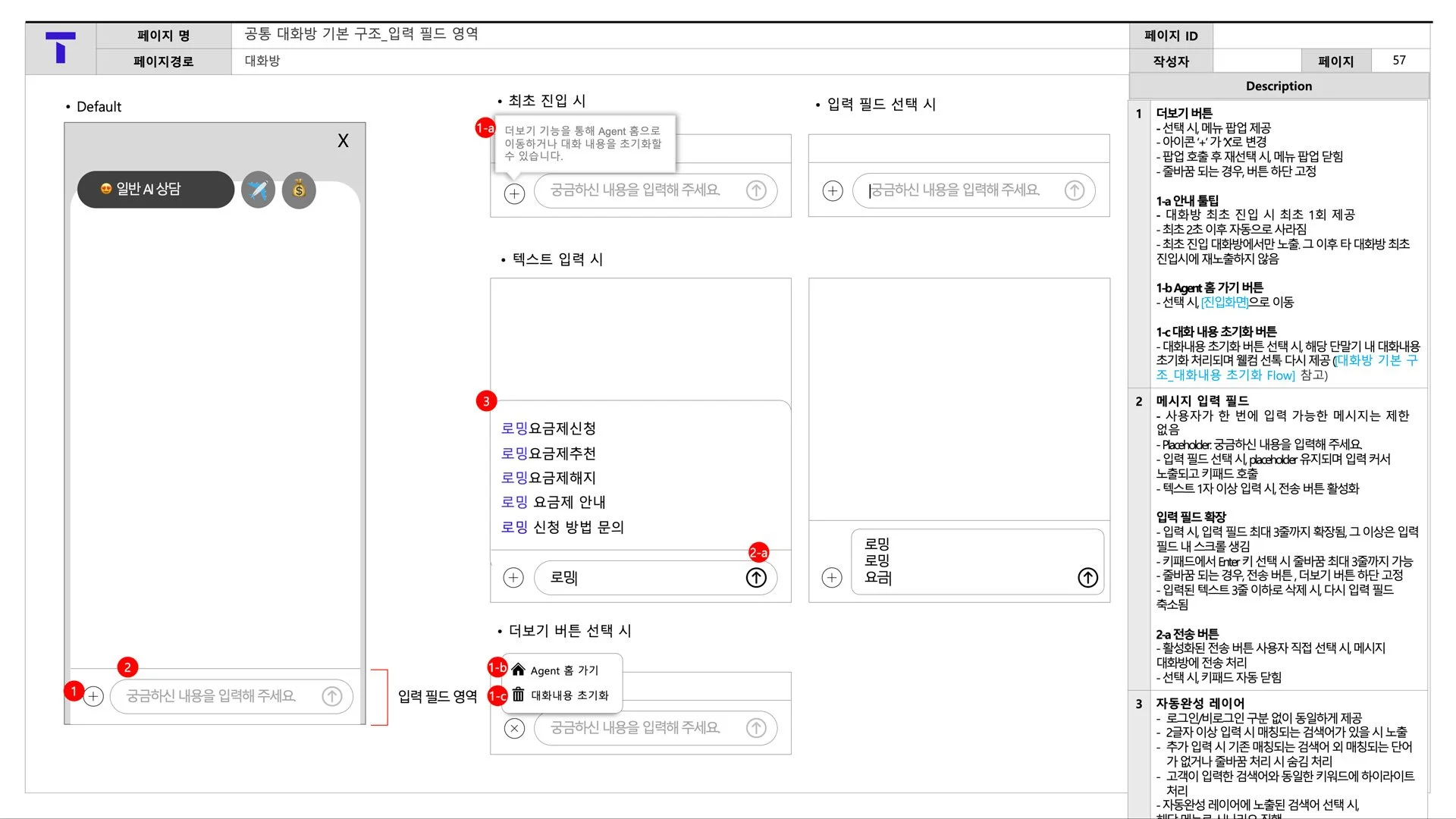Click the send arrow in Default input
Screen dimensions: 1456x819
pos(332,696)
